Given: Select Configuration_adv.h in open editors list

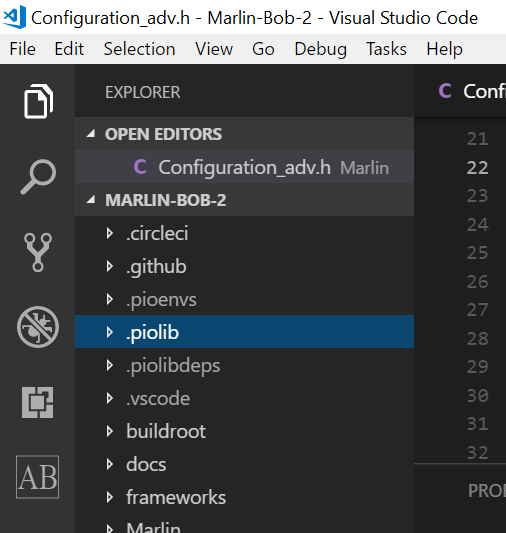Looking at the screenshot, I should coord(244,167).
